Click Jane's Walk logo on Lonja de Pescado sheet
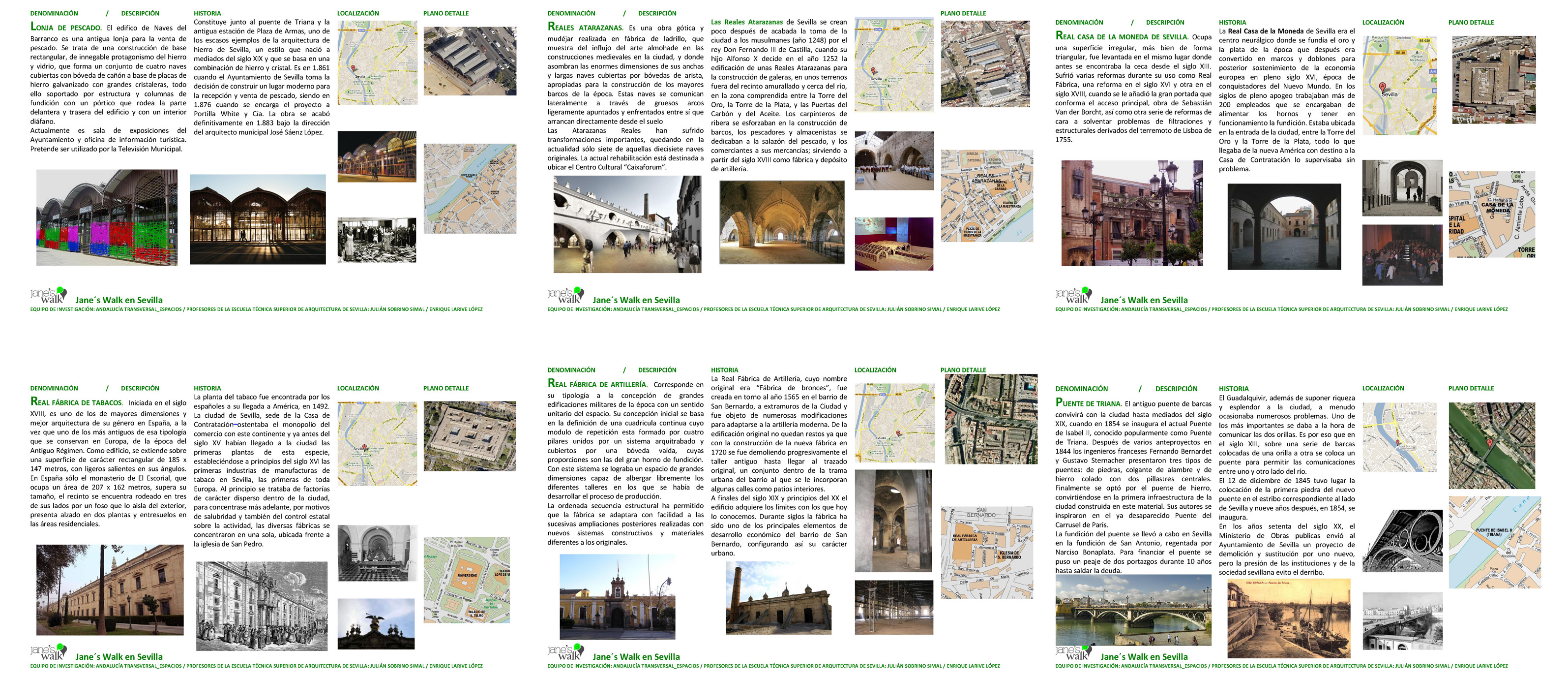 49,295
